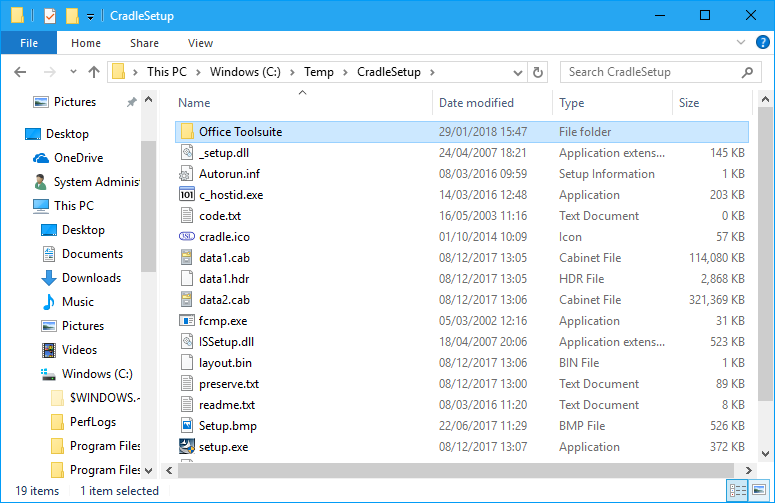Expand the chevron after Temp in breadcrumb

coord(345,73)
